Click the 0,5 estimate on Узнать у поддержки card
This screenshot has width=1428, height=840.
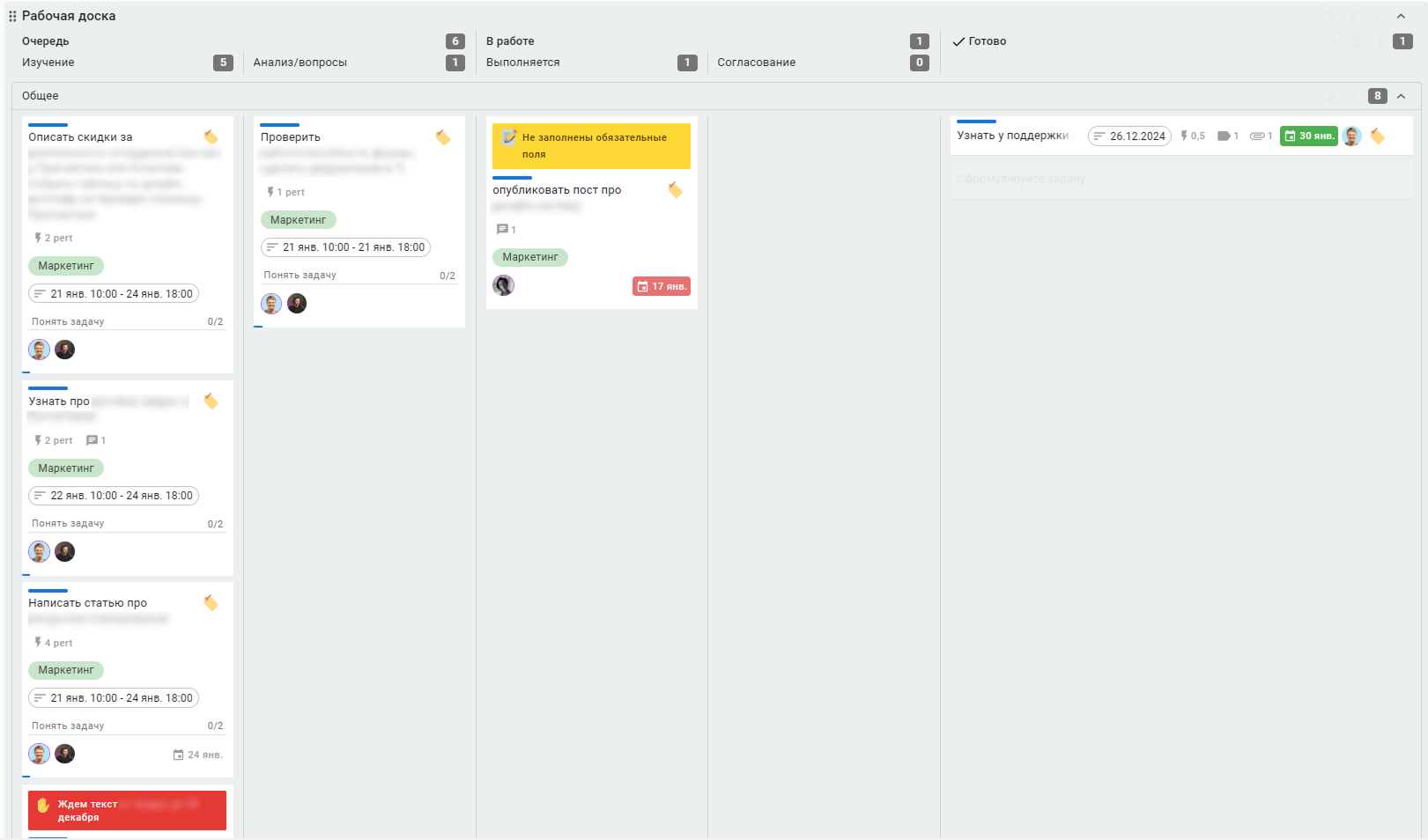[x=1193, y=136]
